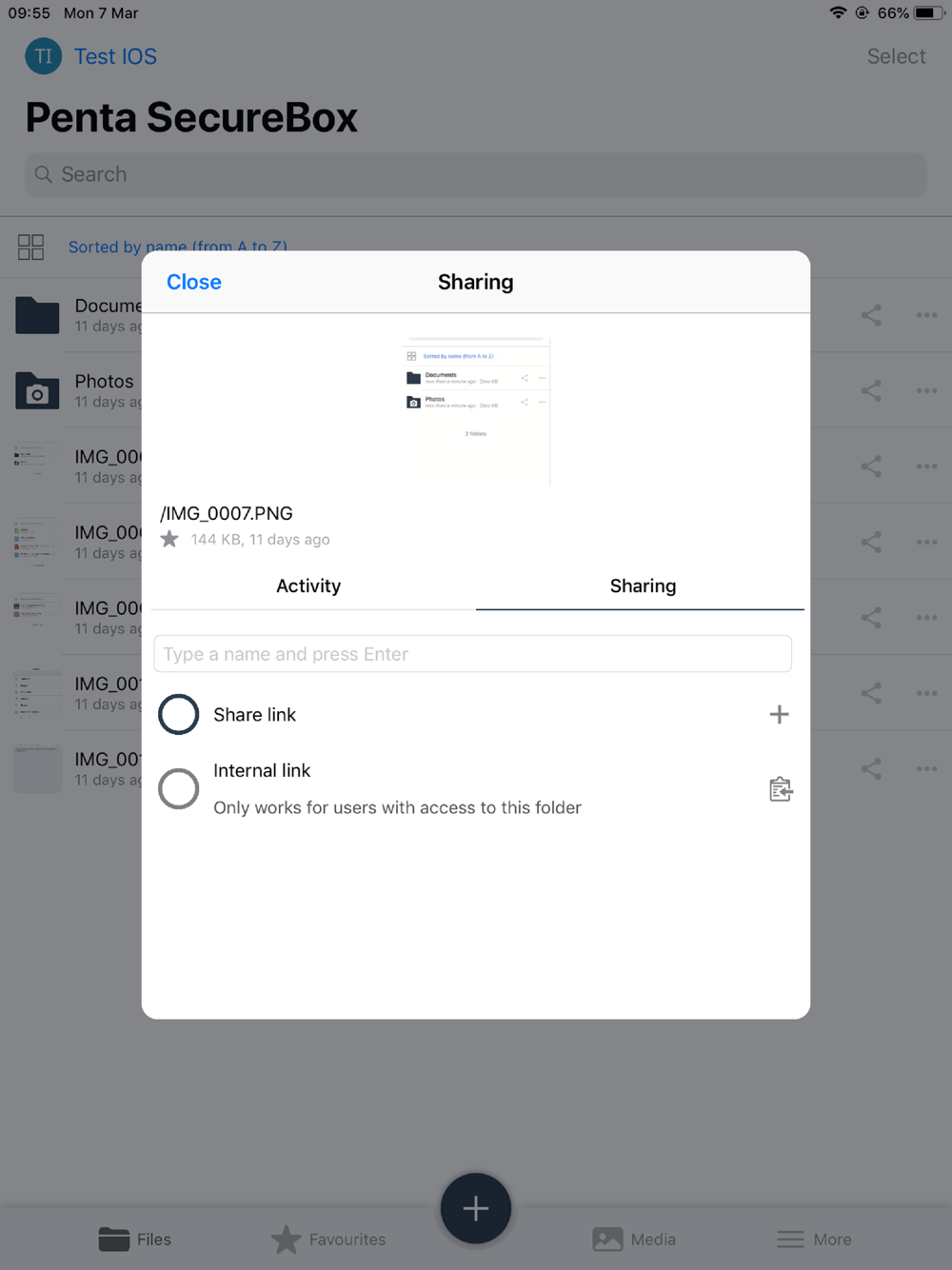Open more options for Documents folder
Image resolution: width=952 pixels, height=1270 pixels.
pyautogui.click(x=926, y=315)
